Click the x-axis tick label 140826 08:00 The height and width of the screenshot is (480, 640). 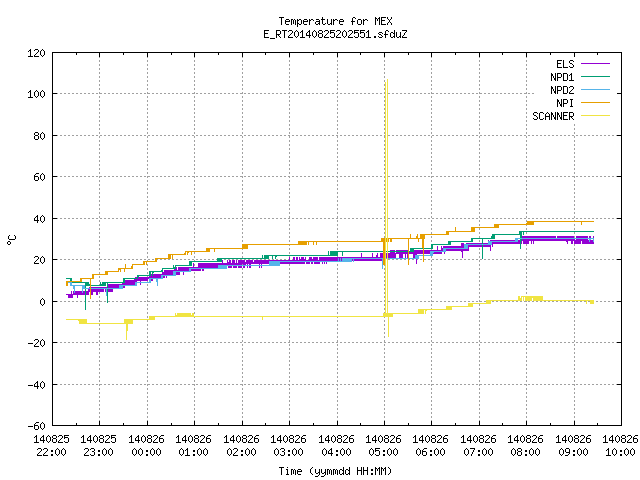526,446
